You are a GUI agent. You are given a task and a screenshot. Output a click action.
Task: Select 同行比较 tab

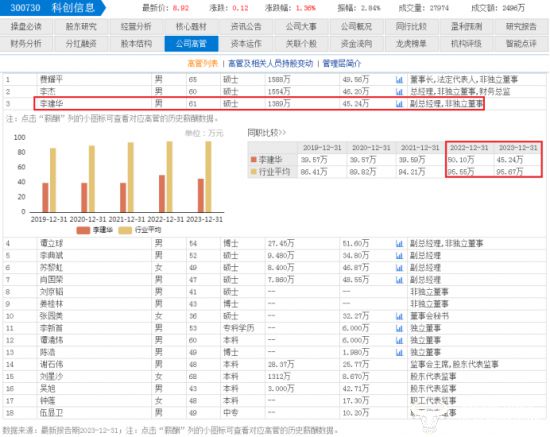411,27
